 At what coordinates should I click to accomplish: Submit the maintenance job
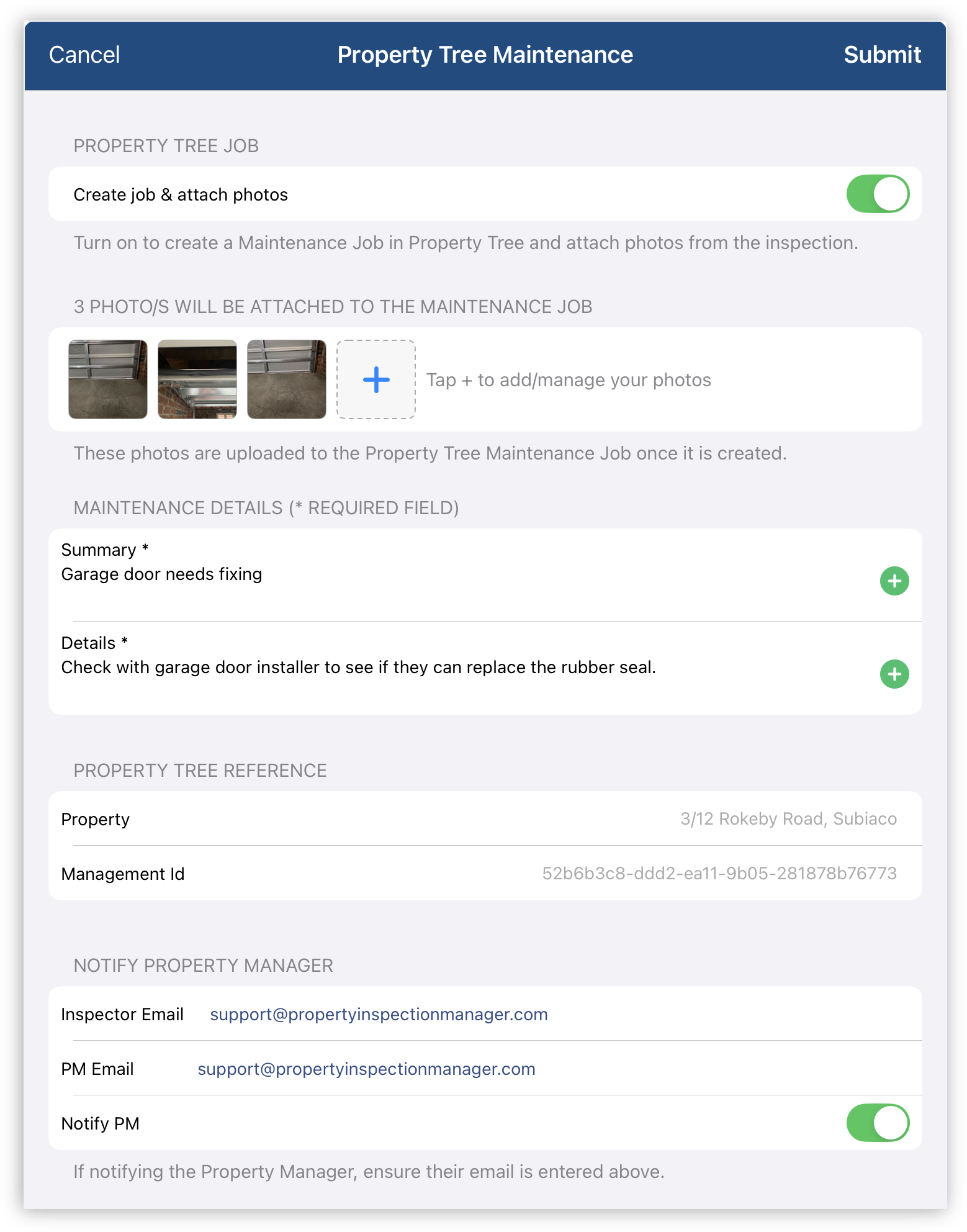(x=882, y=55)
